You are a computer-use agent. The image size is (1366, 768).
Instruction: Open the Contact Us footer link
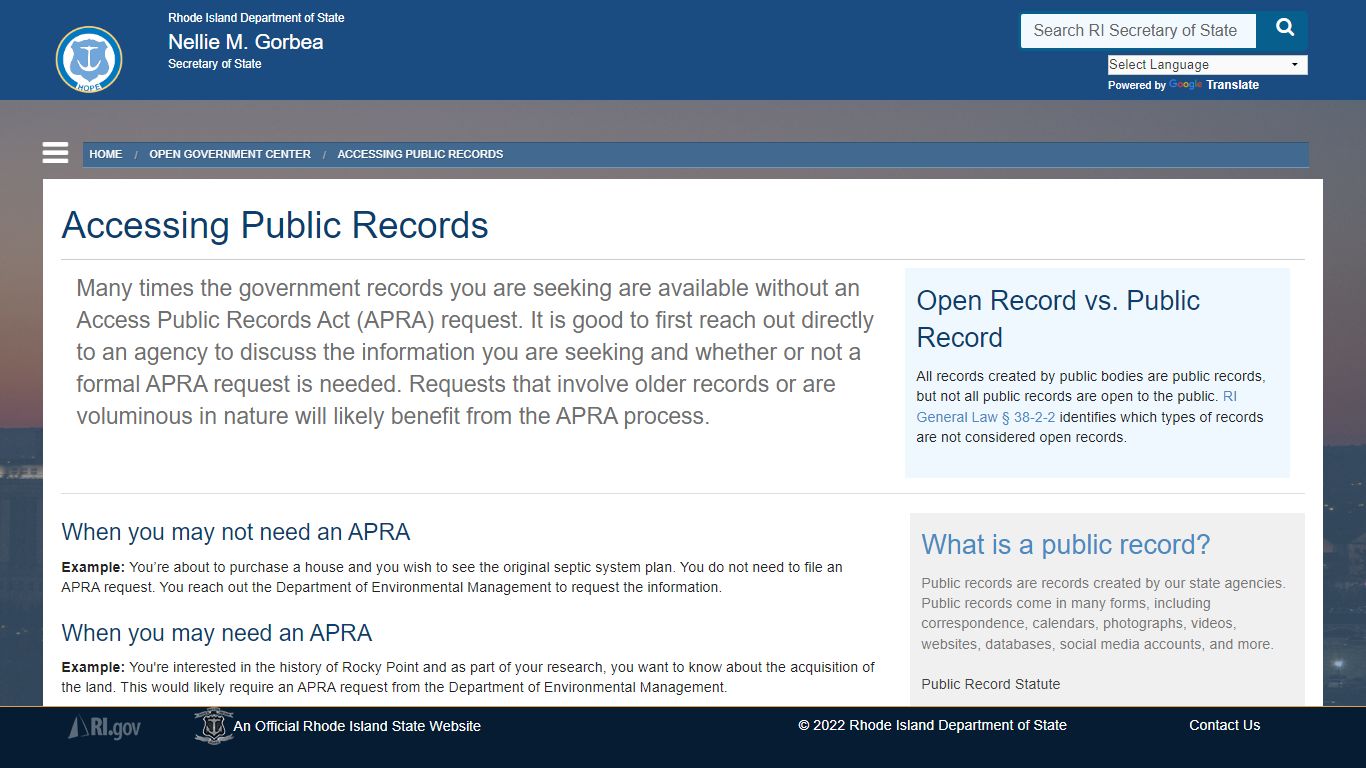(1224, 725)
